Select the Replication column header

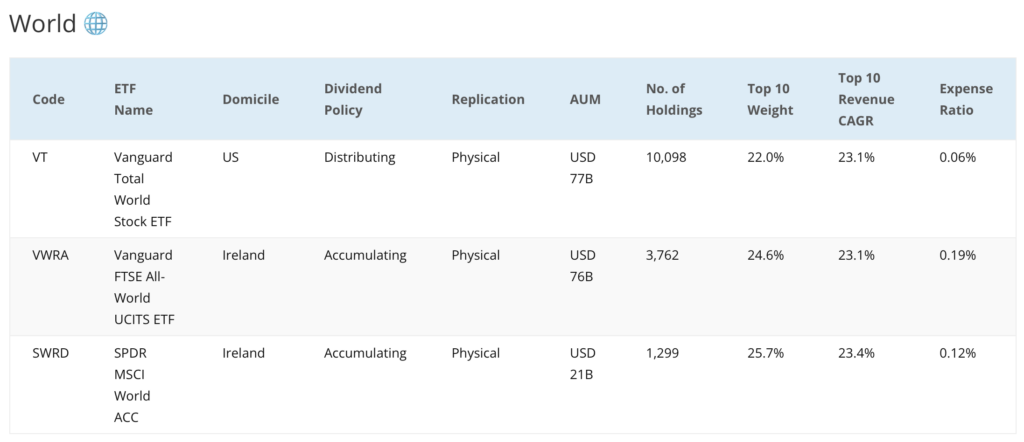[488, 99]
